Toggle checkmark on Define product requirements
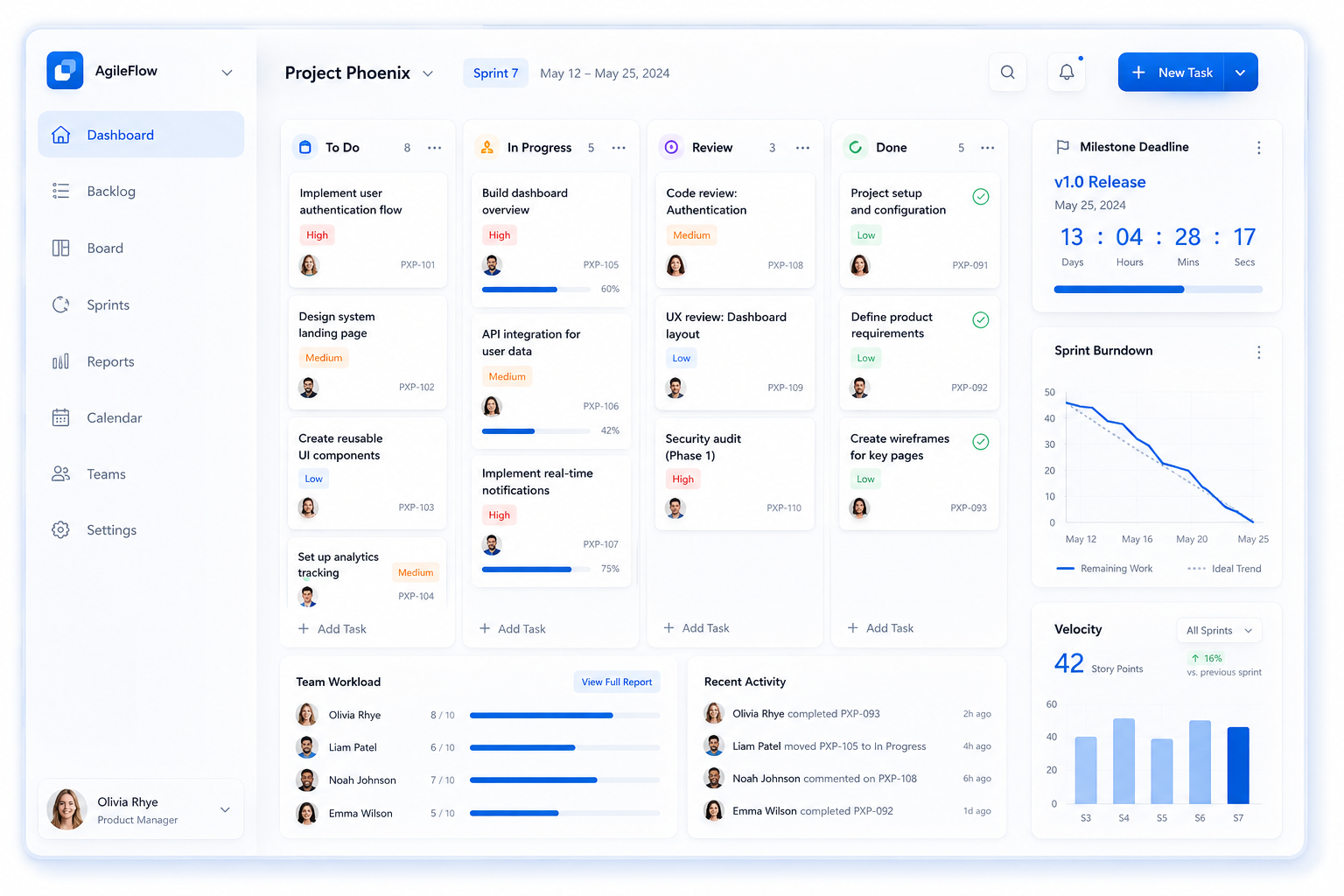This screenshot has height=896, width=1344. [981, 320]
